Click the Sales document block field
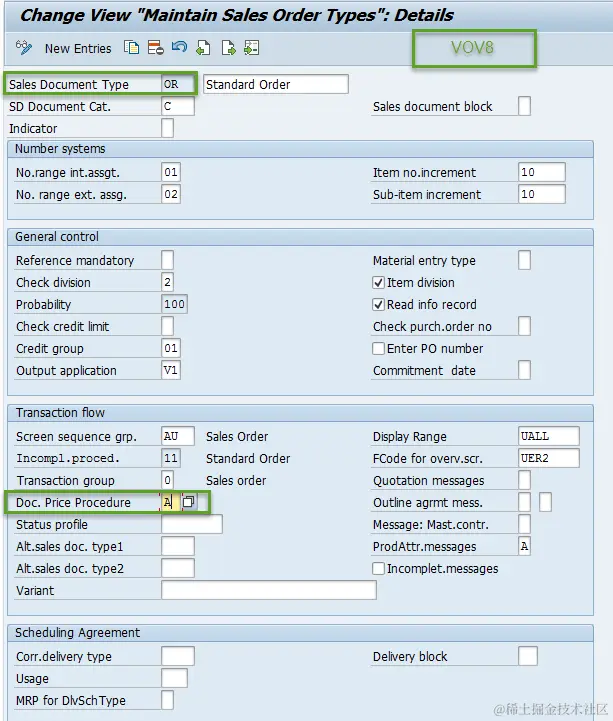The width and height of the screenshot is (613, 721). 524,106
